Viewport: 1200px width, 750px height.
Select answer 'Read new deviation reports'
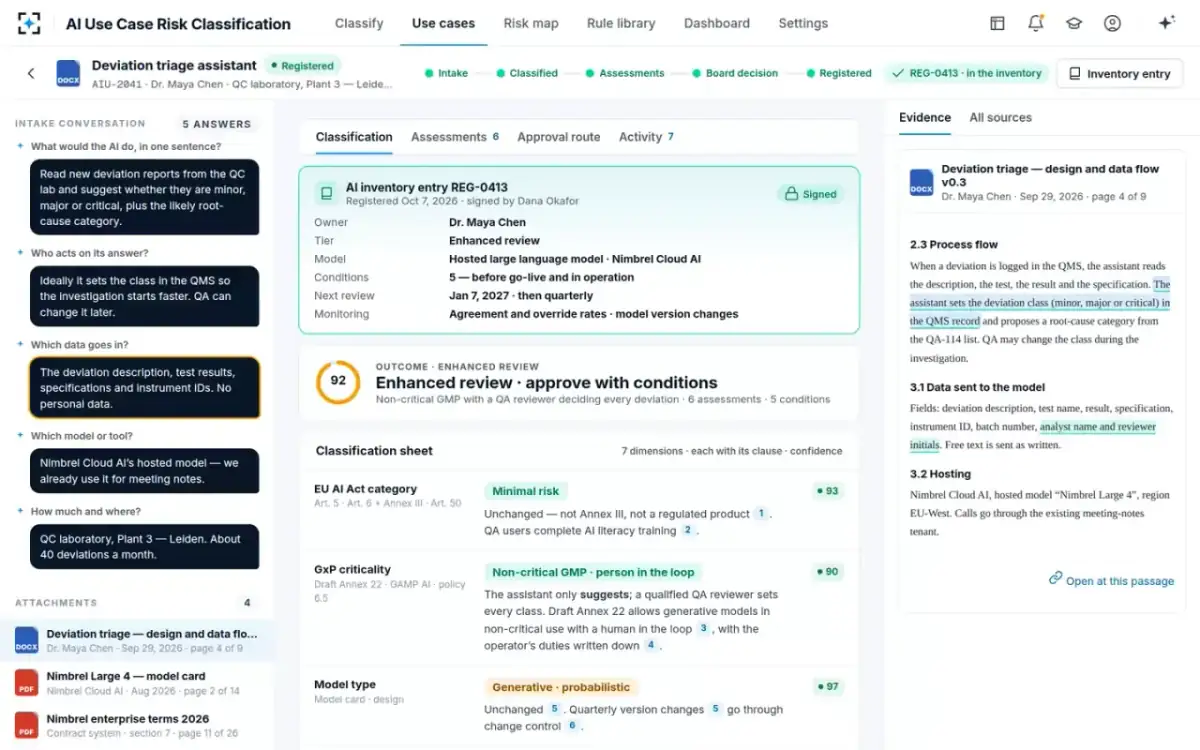click(x=144, y=197)
